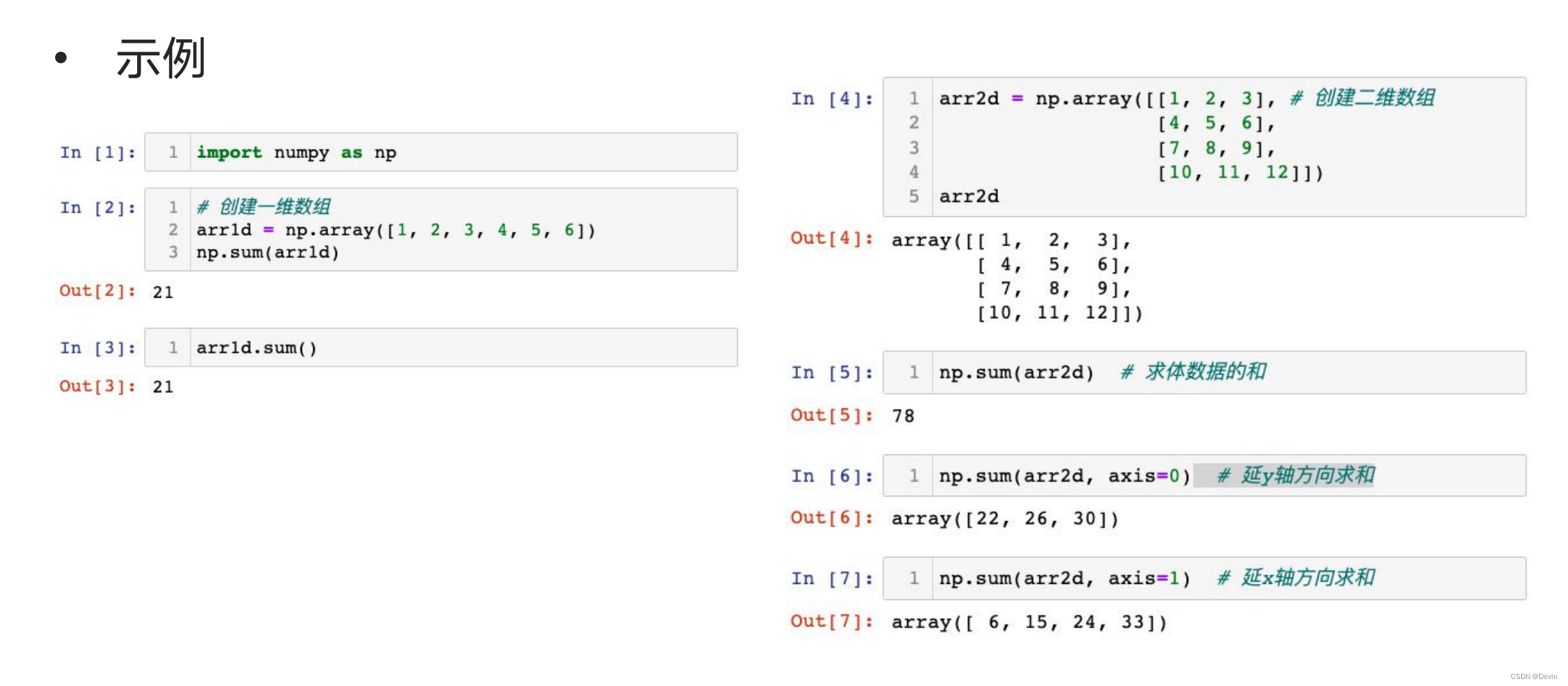The image size is (1568, 686).
Task: Click the arr2d line 5 in cell 4
Action: click(969, 196)
